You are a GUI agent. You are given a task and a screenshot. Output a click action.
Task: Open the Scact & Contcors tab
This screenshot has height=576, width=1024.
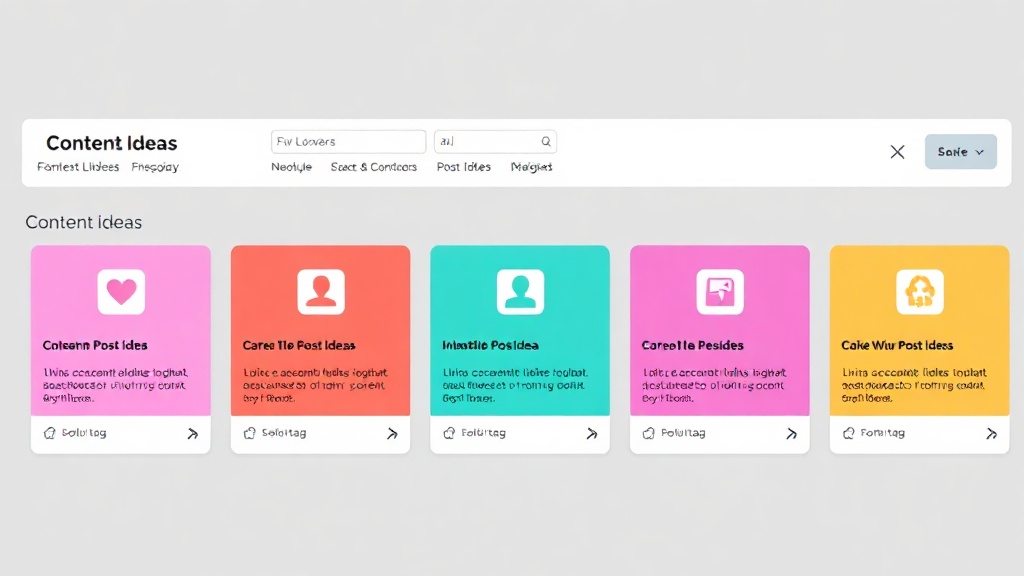click(374, 167)
